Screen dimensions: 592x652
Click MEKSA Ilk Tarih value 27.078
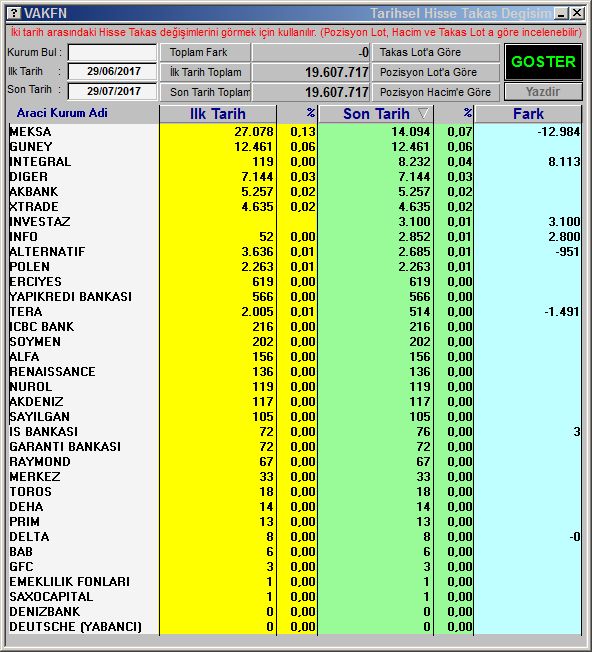click(x=254, y=132)
